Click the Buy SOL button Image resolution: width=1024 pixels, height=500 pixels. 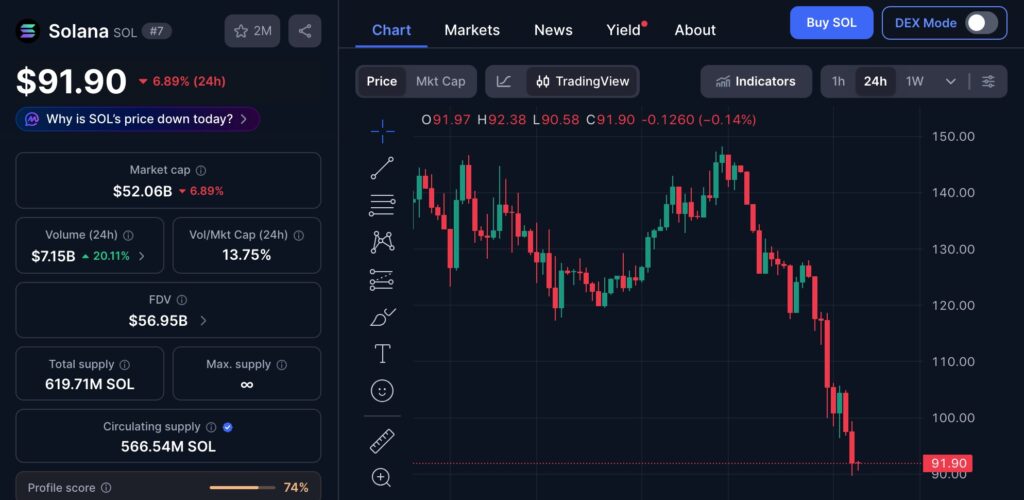tap(831, 23)
